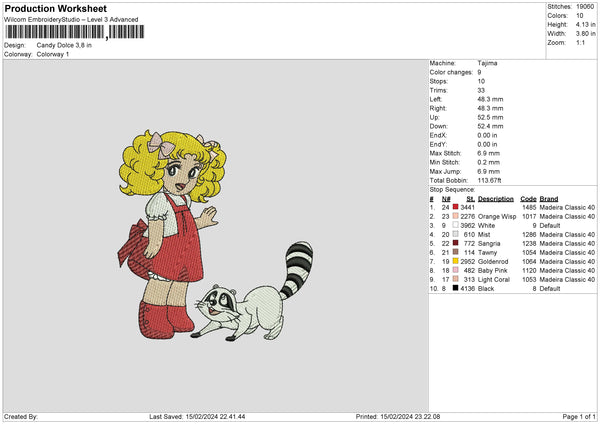This screenshot has height=424, width=600.
Task: Click the 'Created By:' footer label
Action: 21,416
